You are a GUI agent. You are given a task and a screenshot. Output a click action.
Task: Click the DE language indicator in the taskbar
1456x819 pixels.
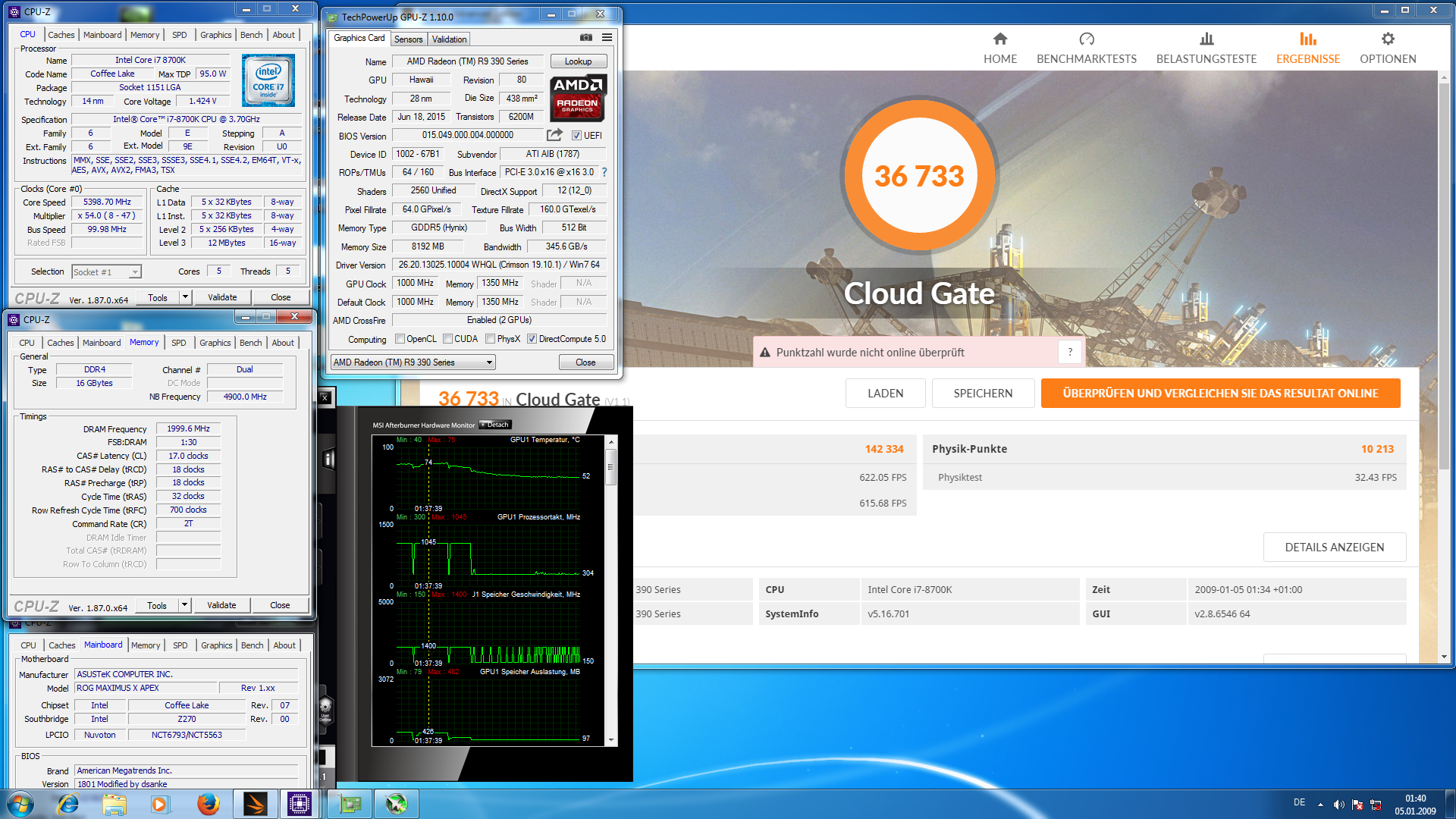(1299, 802)
